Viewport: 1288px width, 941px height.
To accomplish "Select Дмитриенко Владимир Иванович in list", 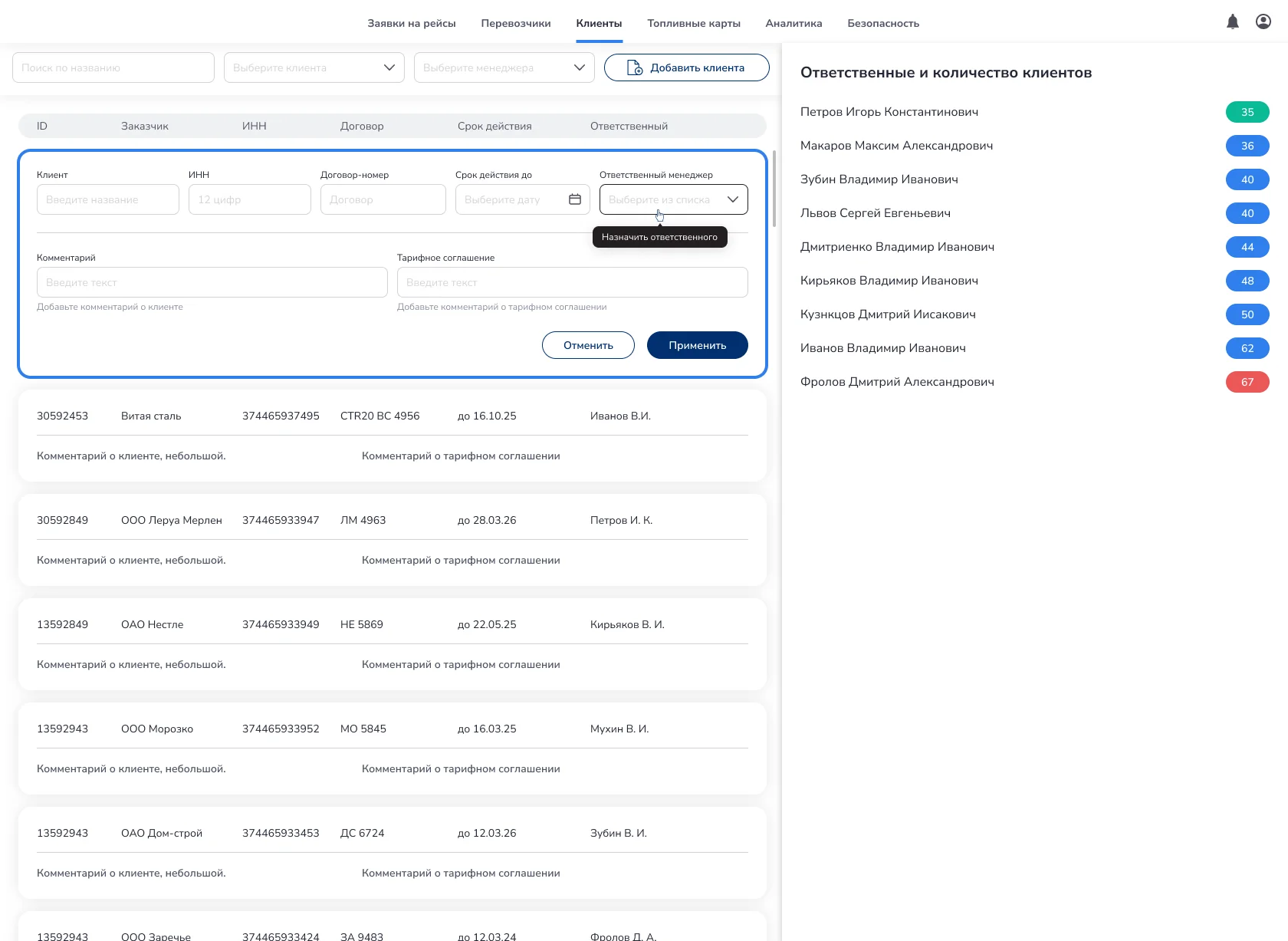I will click(898, 247).
